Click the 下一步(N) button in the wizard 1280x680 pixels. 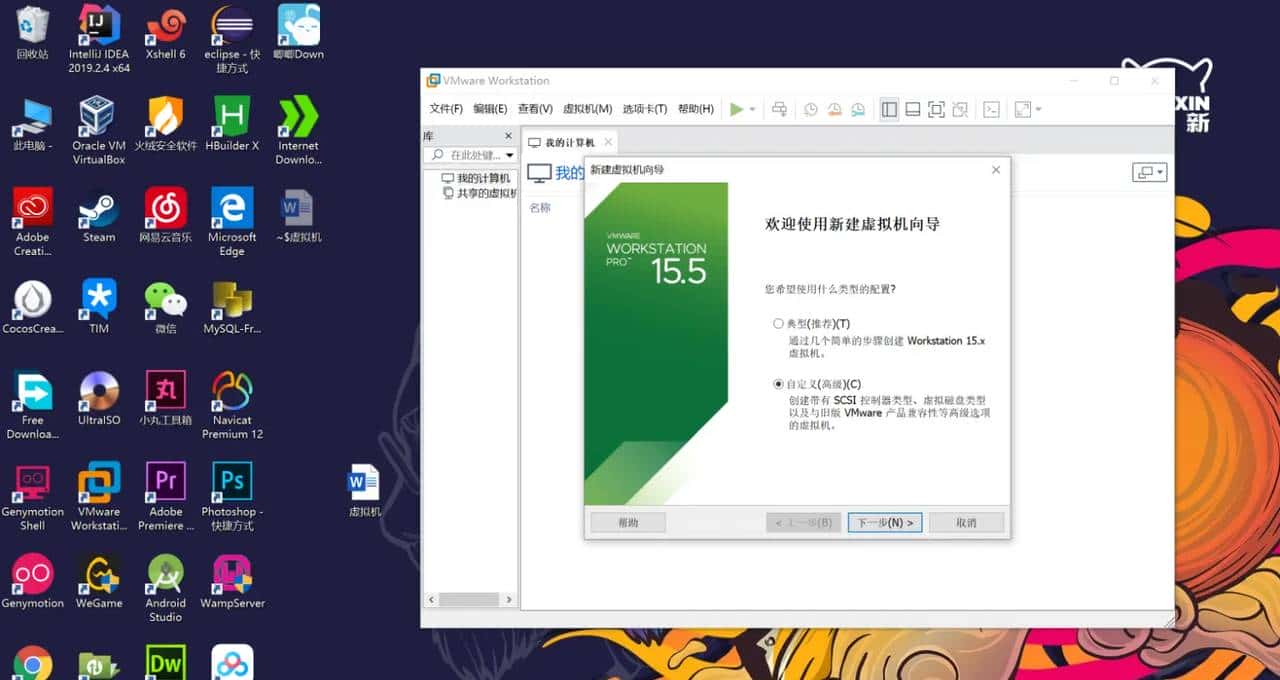pyautogui.click(x=884, y=522)
